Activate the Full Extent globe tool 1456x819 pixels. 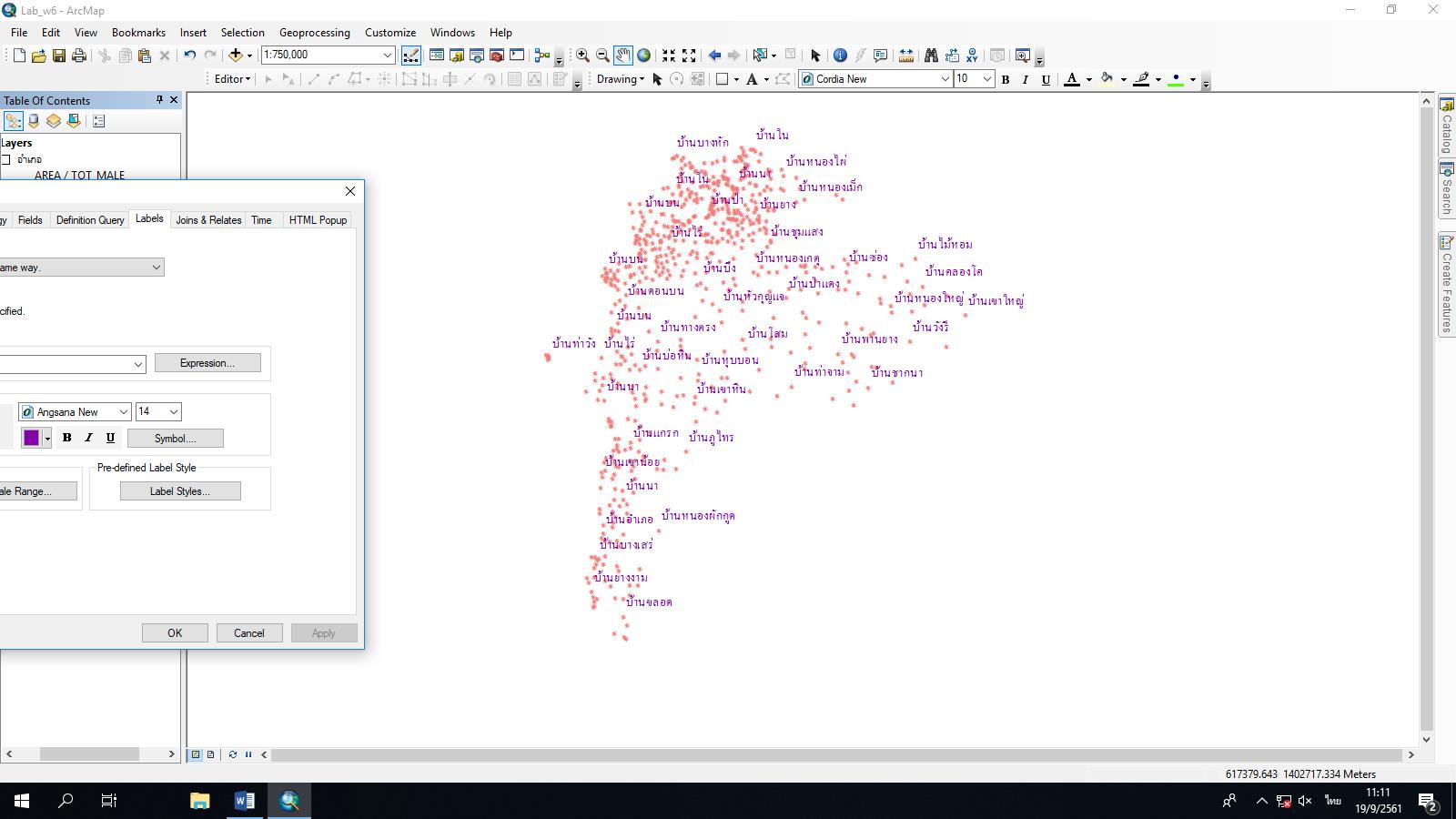click(643, 55)
